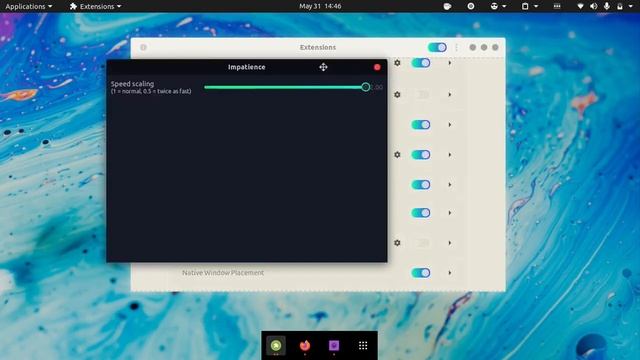Click the coffee cup indicator in the top bar
Viewport: 640px width, 360px height.
click(x=447, y=6)
